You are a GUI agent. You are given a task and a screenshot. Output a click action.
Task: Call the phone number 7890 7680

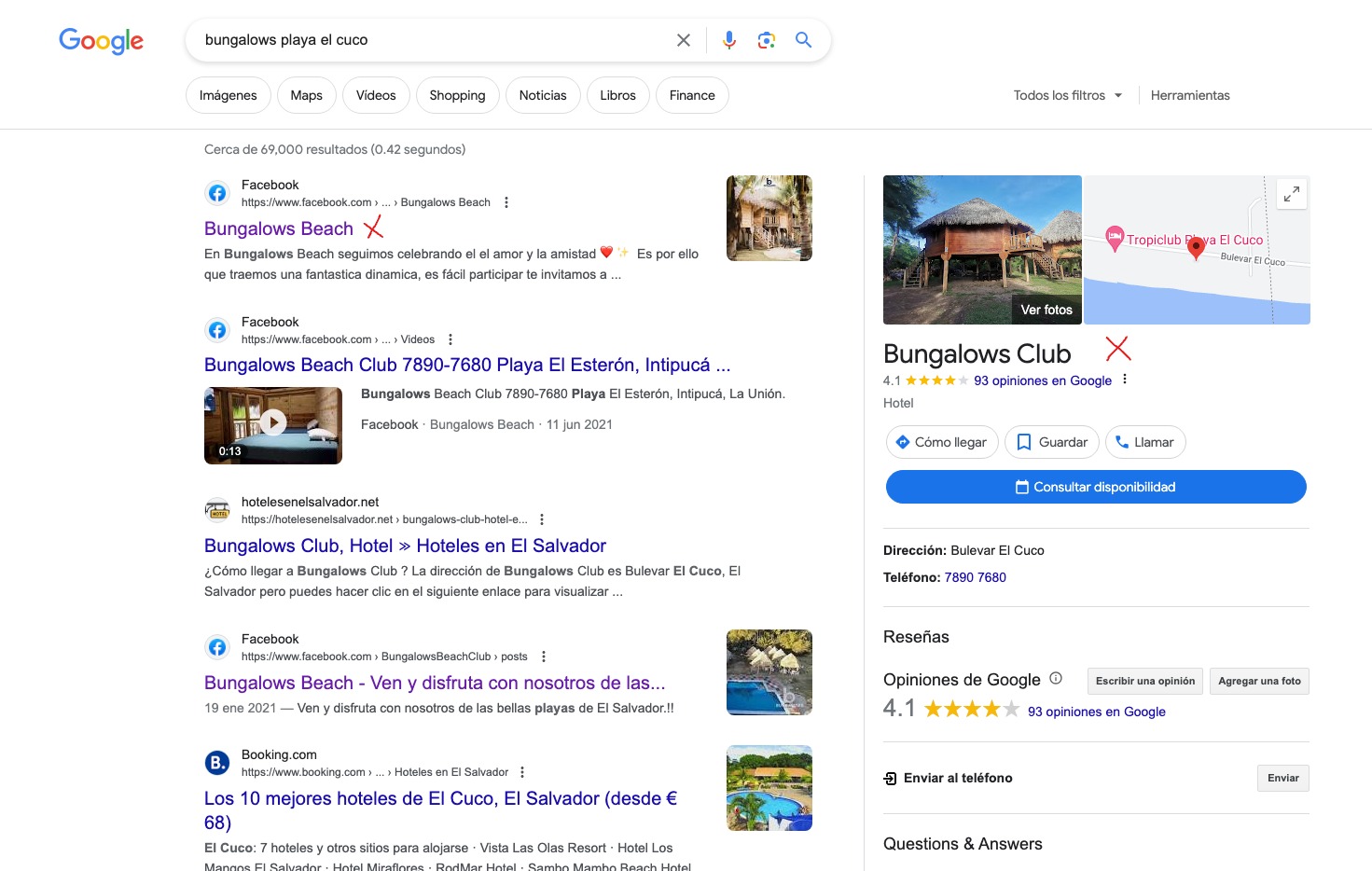tap(976, 577)
